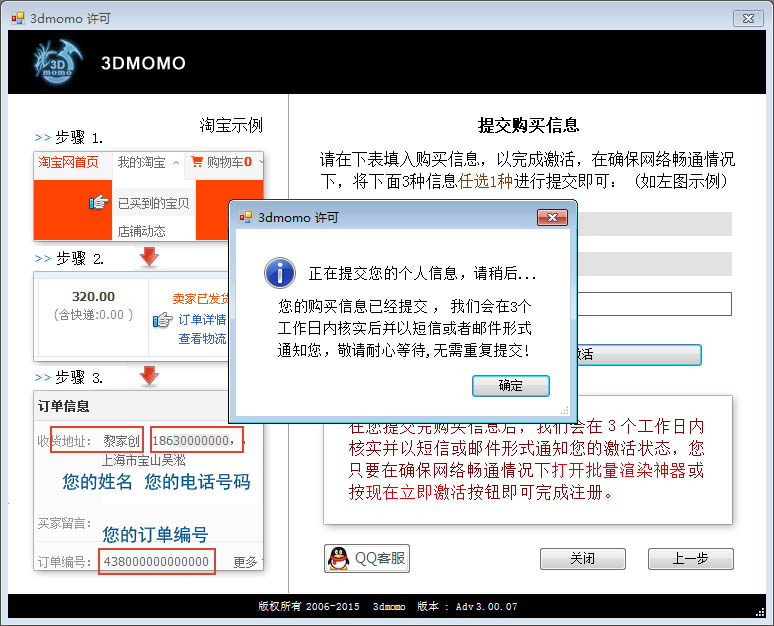
Task: Click the 更多 link near order number
Action: [245, 562]
